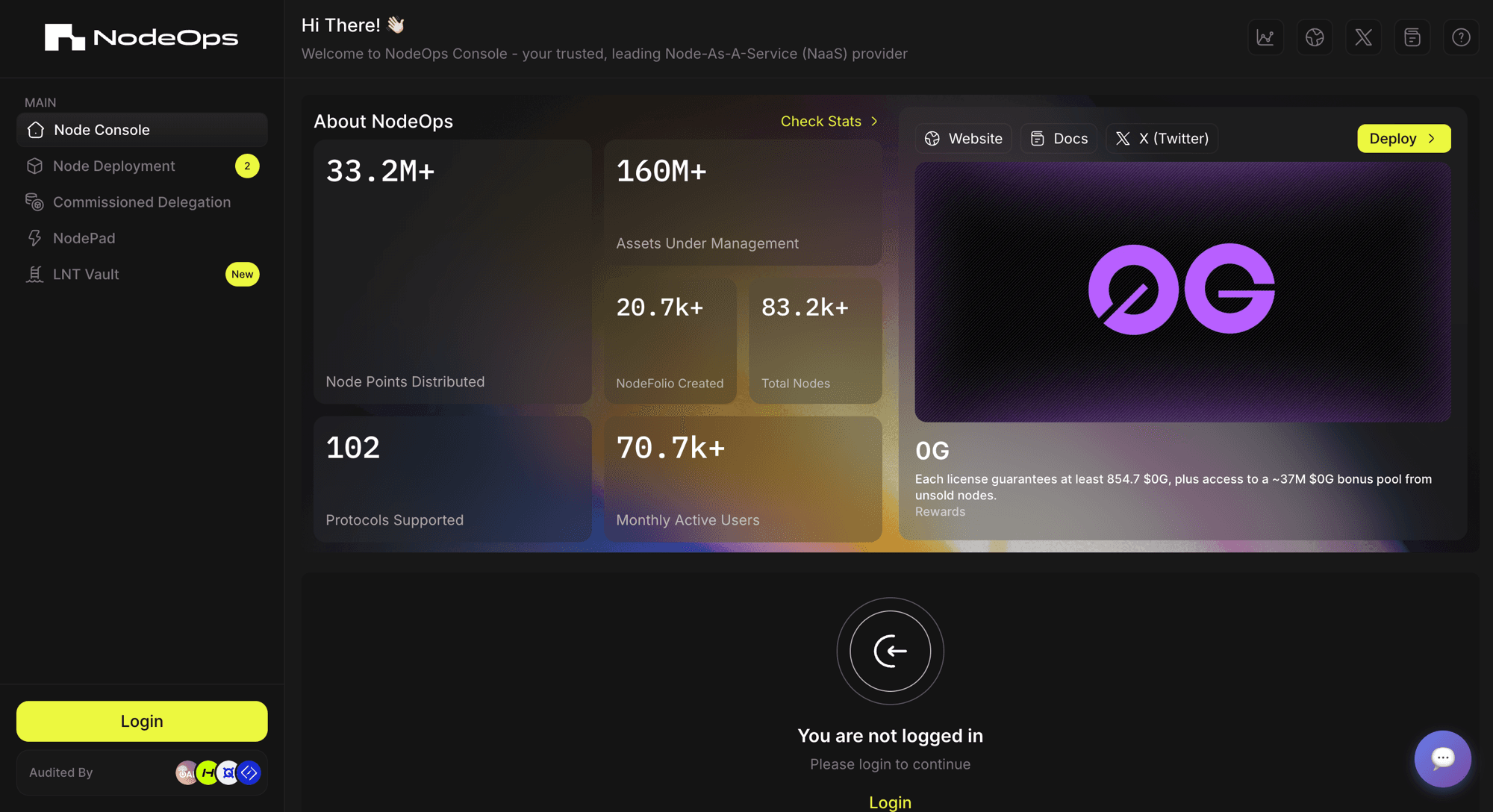Click the yellow Deploy button
The height and width of the screenshot is (812, 1493).
click(1403, 139)
